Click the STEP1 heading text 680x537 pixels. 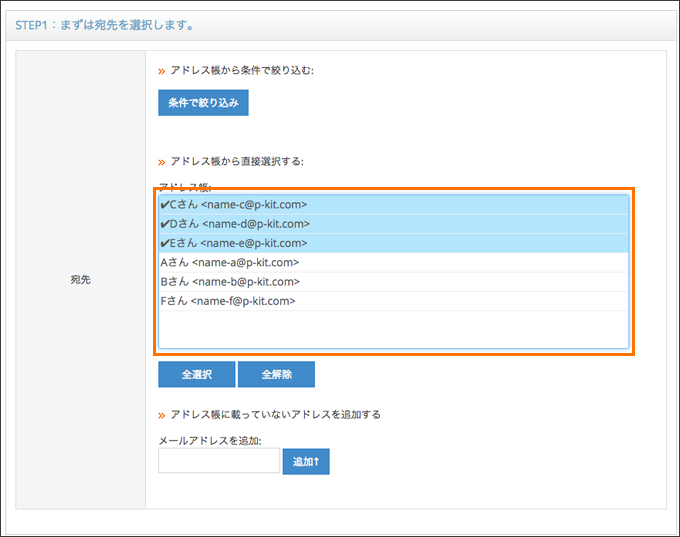(105, 25)
